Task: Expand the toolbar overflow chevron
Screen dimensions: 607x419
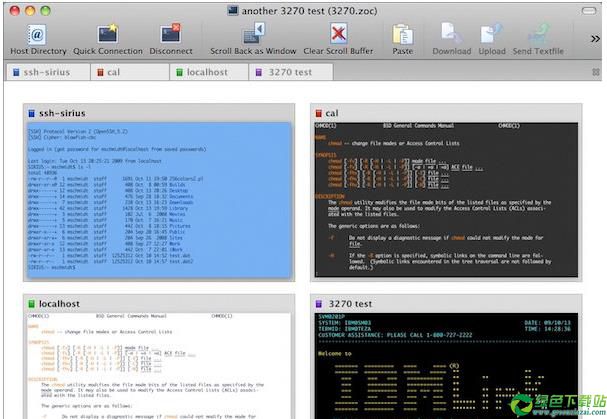Action: coord(595,38)
